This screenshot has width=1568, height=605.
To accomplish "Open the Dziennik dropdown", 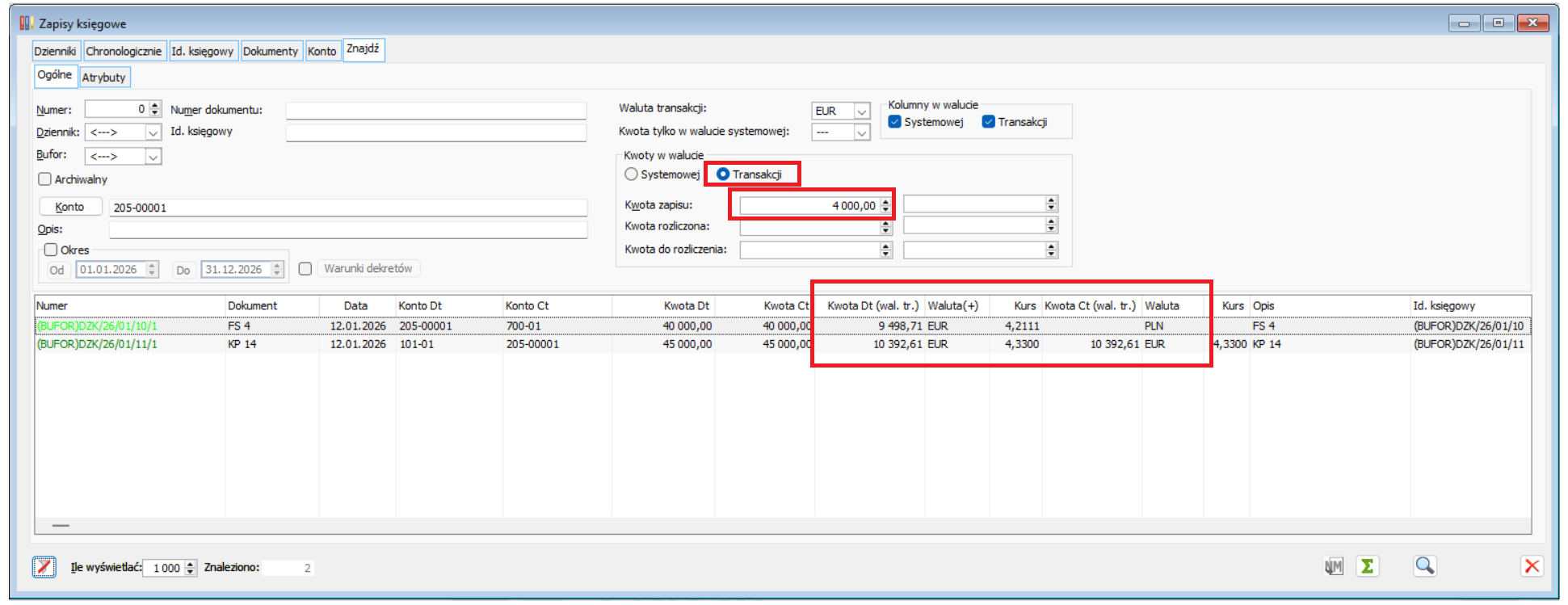I will point(153,132).
